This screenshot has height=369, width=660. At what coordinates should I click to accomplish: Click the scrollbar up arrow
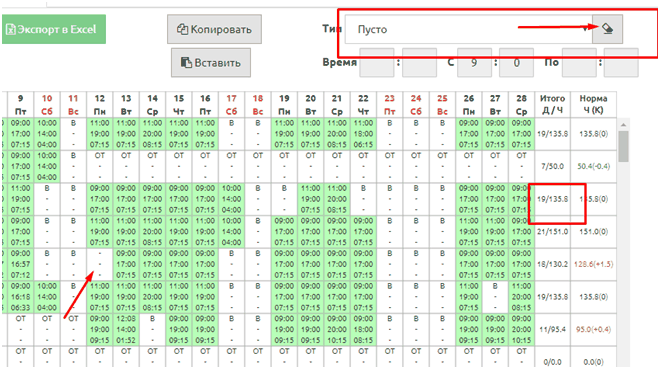(x=623, y=125)
